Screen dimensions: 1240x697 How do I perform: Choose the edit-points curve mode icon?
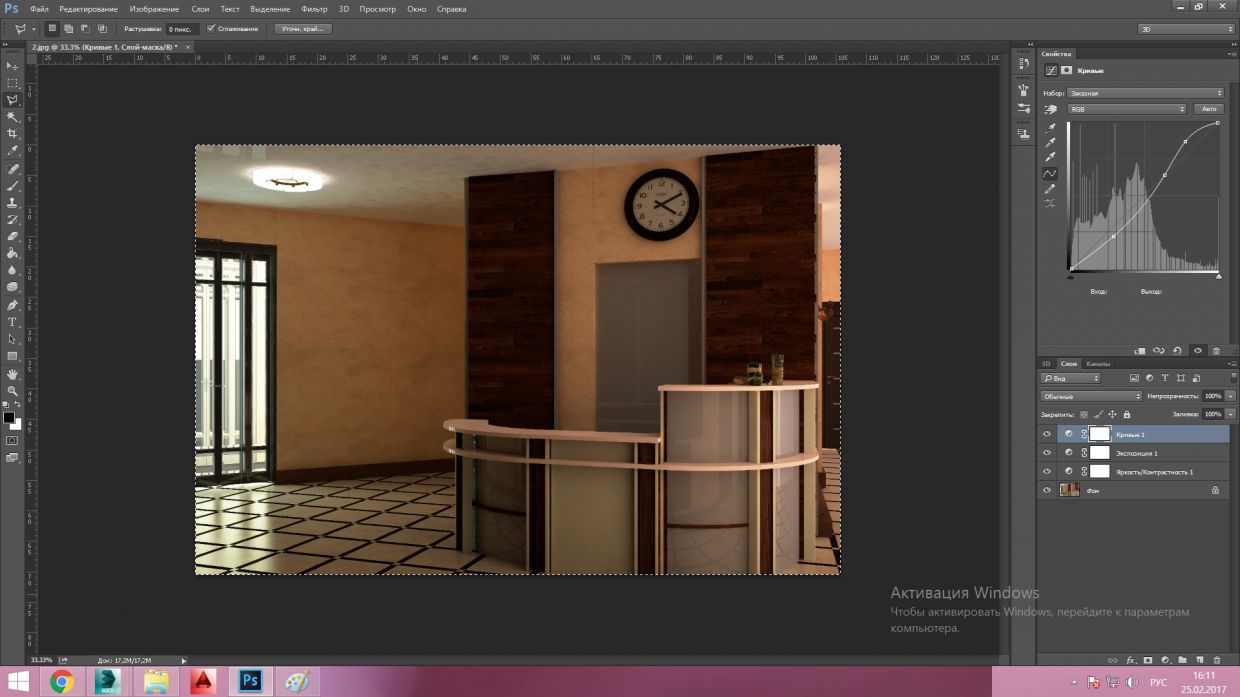pyautogui.click(x=1051, y=174)
